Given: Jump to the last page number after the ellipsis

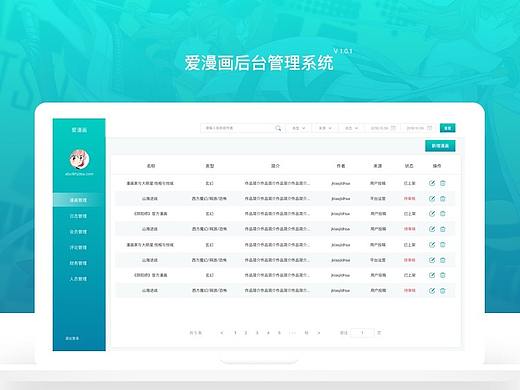Looking at the screenshot, I should pos(306,332).
